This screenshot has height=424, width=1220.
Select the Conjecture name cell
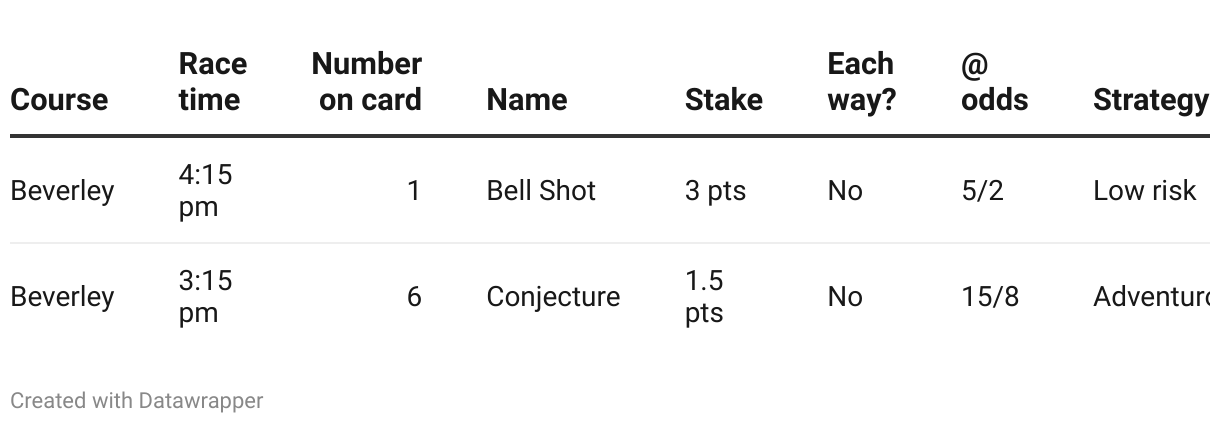click(x=553, y=296)
